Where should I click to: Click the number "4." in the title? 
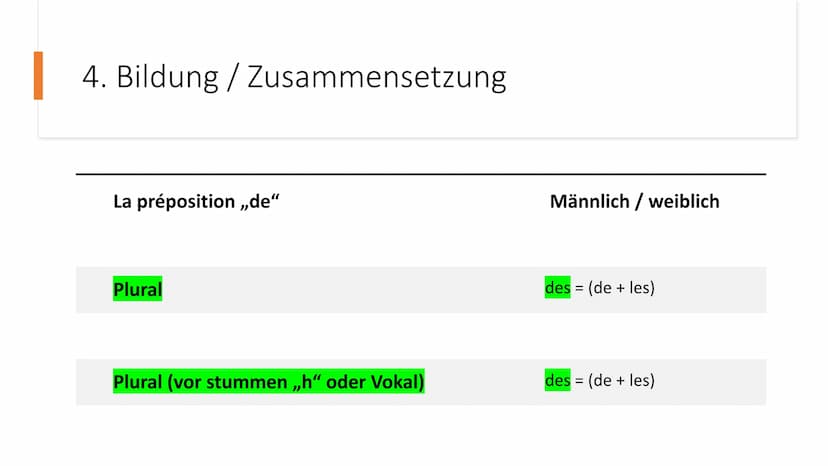(x=94, y=78)
